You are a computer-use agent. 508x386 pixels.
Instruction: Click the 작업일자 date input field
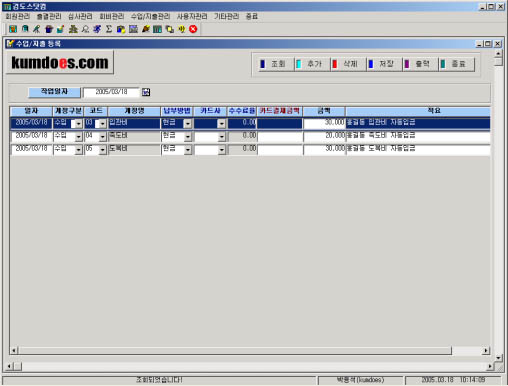click(112, 92)
